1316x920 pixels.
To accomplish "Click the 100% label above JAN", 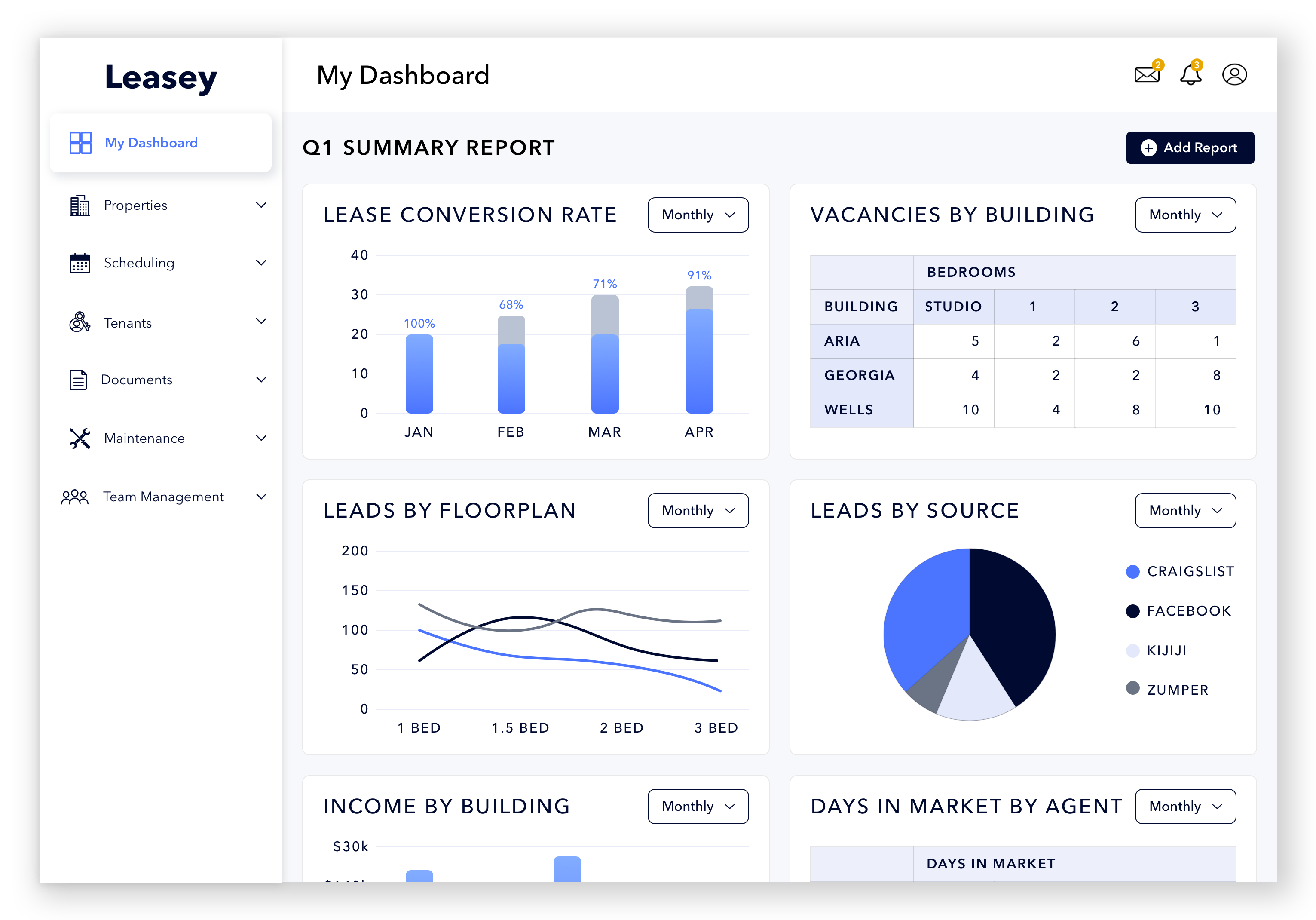I will pyautogui.click(x=419, y=323).
